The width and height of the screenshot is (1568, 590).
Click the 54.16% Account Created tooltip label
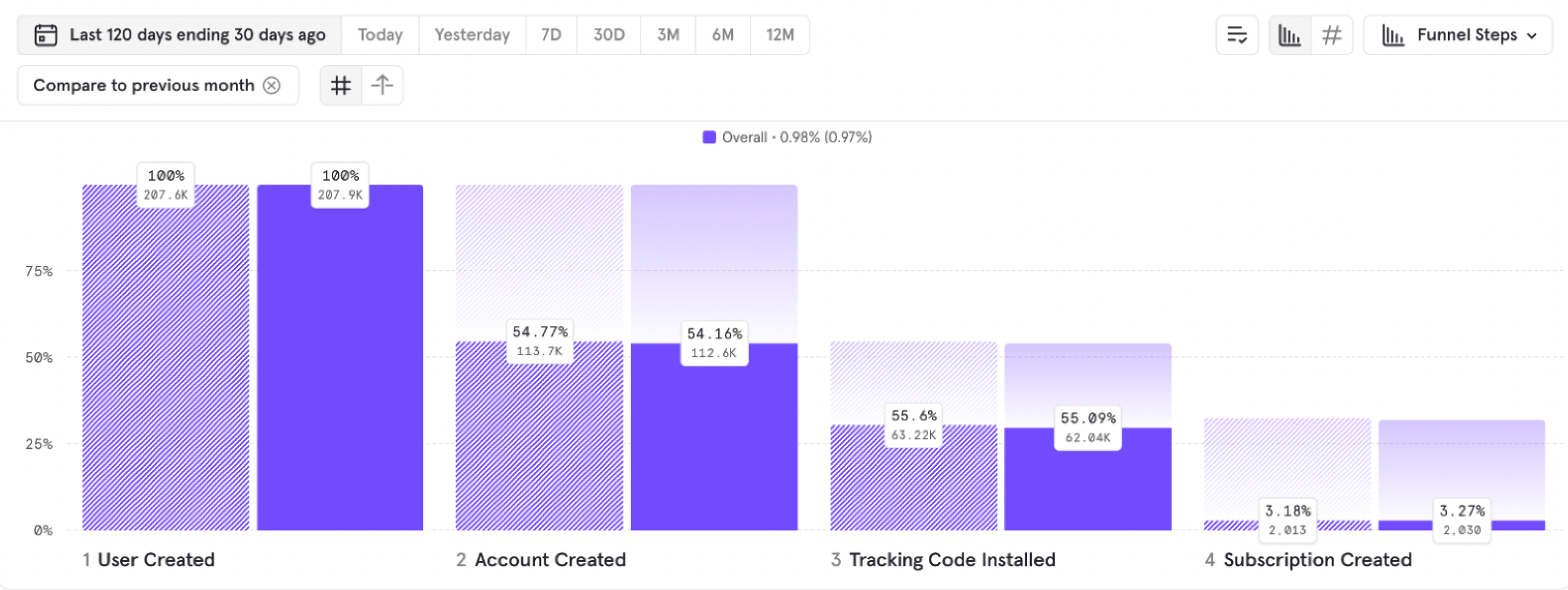click(714, 343)
